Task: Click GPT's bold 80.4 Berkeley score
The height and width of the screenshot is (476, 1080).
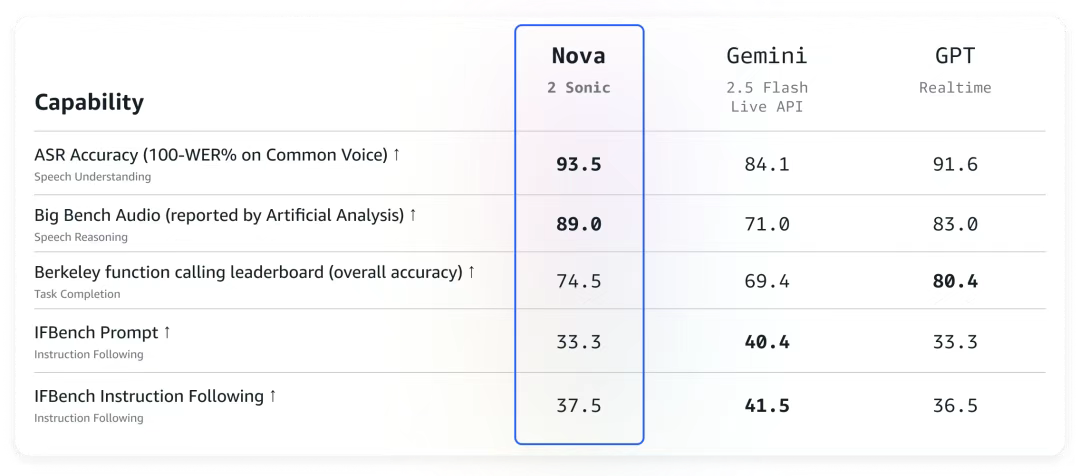Action: (955, 281)
